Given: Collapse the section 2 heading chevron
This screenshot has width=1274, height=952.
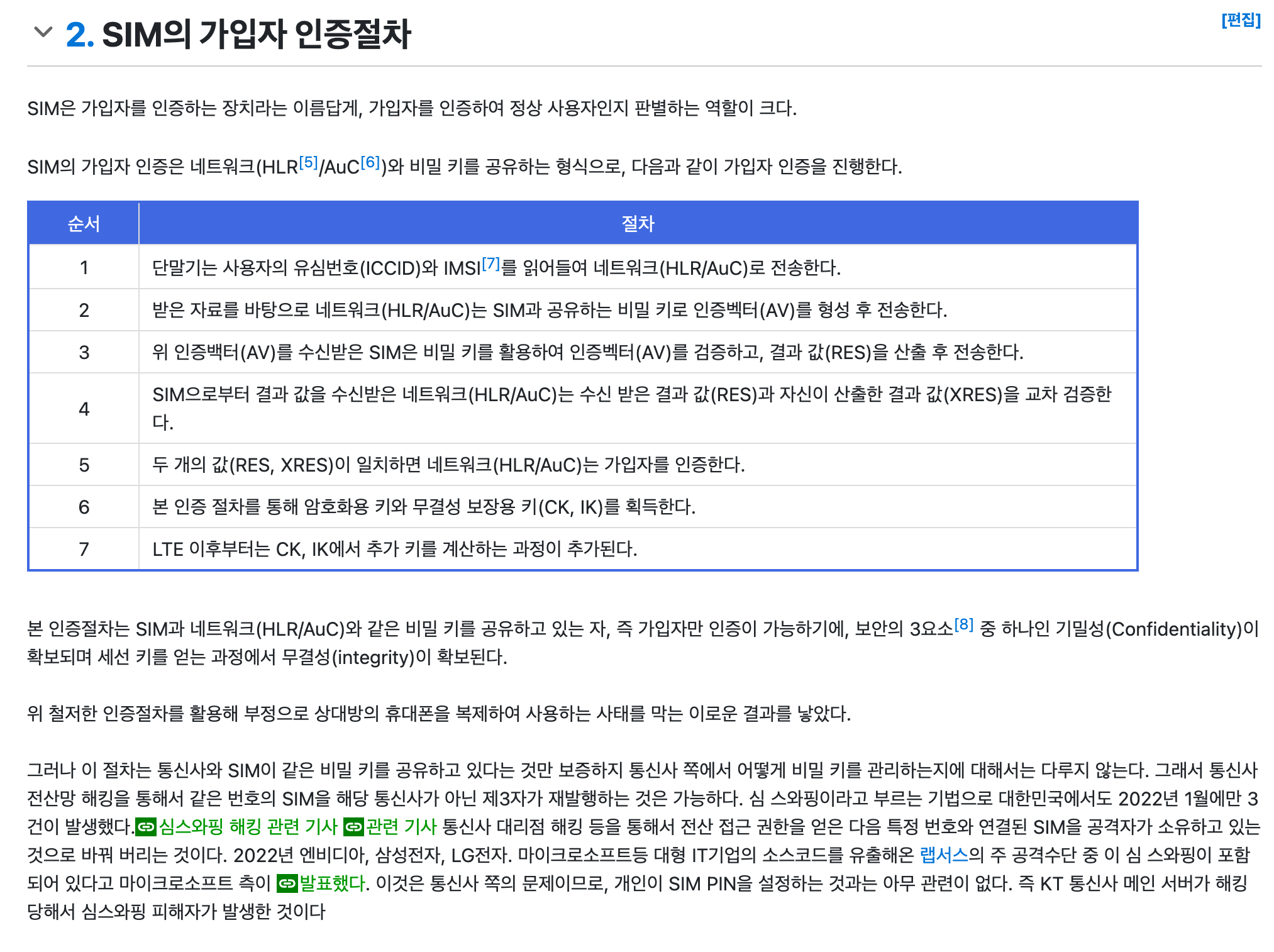Looking at the screenshot, I should (43, 32).
